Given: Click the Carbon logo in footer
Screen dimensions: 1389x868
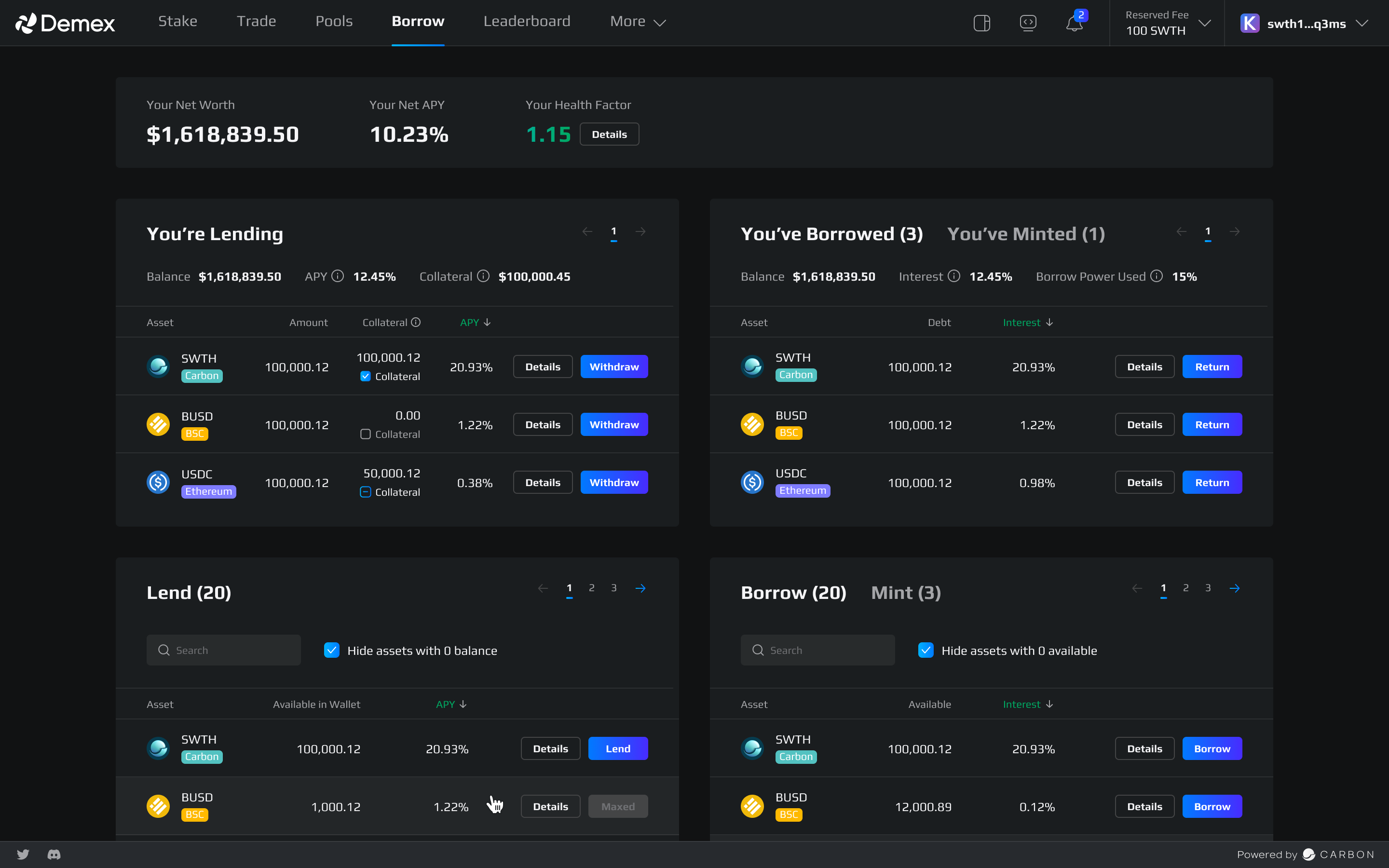Looking at the screenshot, I should pos(1308,854).
